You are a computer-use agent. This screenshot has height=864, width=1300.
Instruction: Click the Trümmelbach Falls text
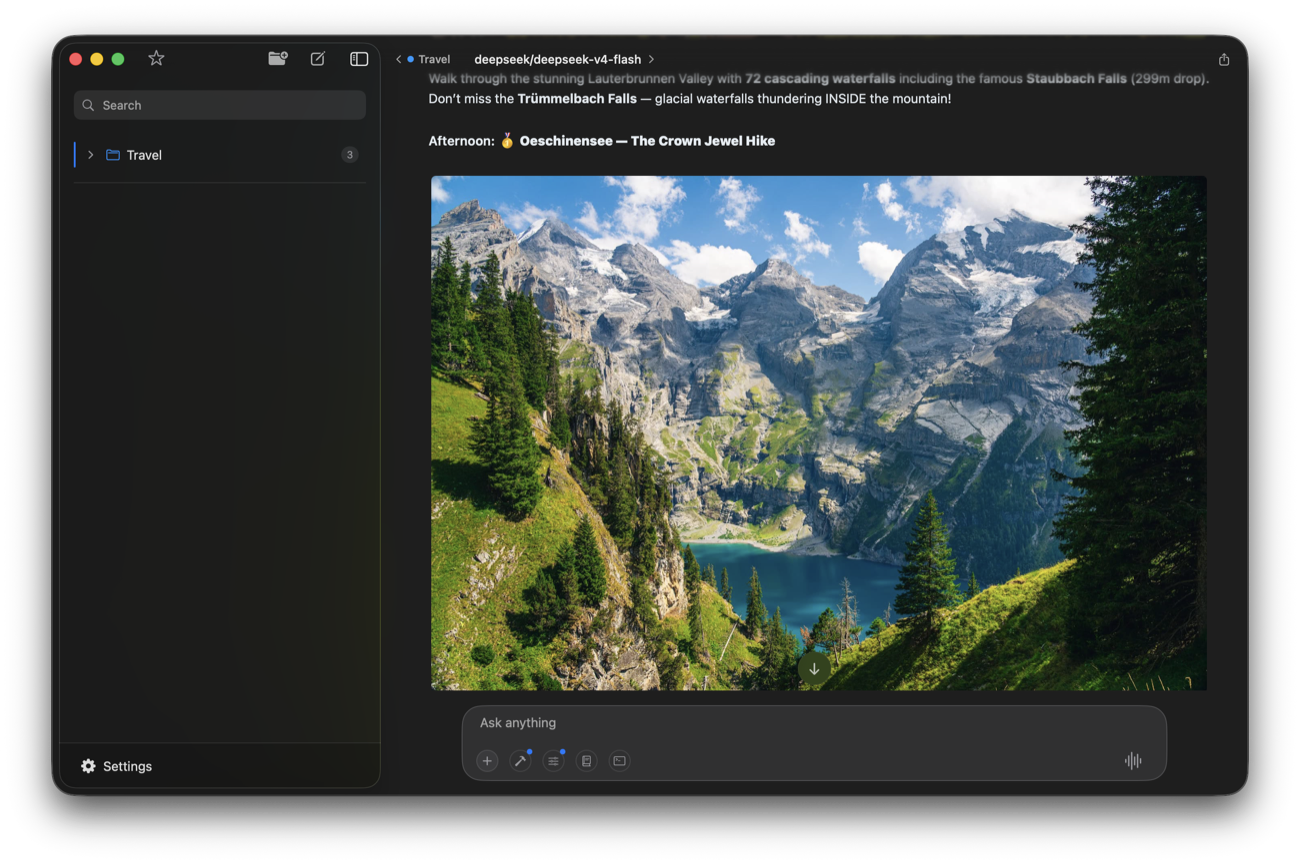[x=577, y=99]
